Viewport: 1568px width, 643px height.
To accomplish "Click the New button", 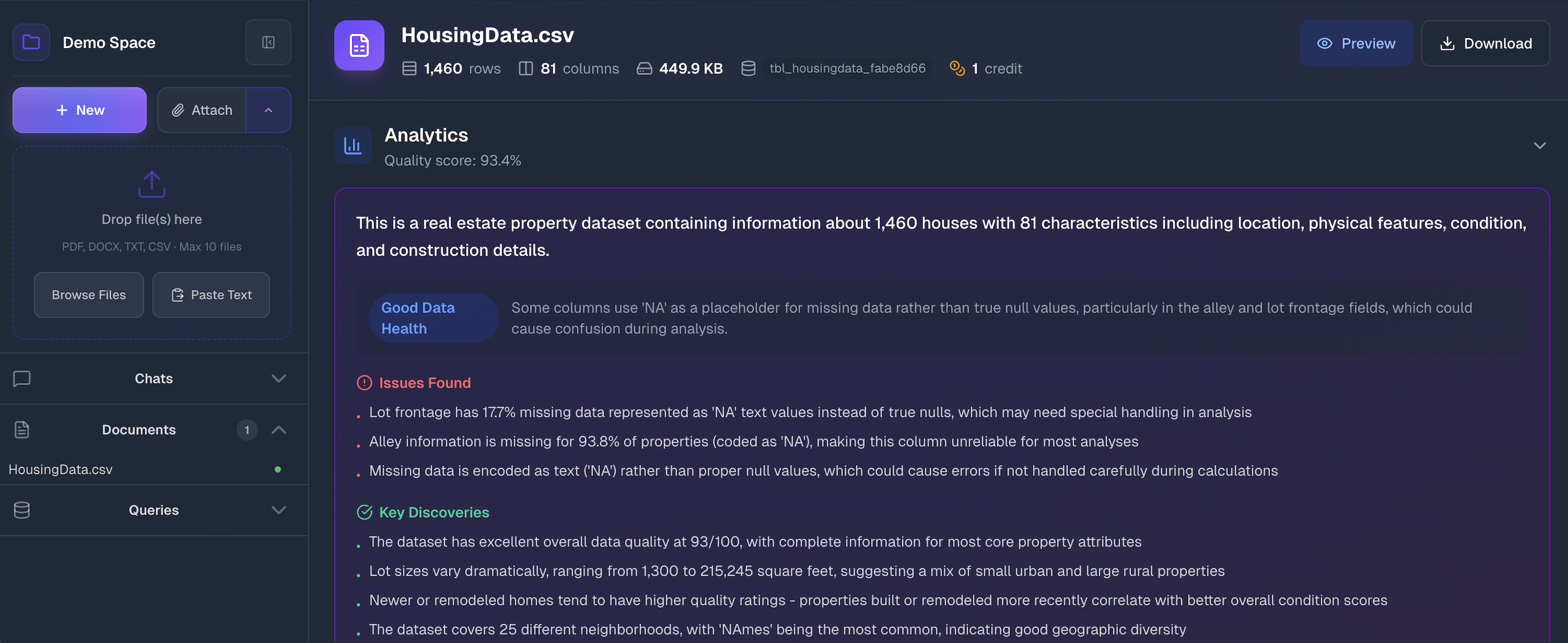I will coord(79,110).
